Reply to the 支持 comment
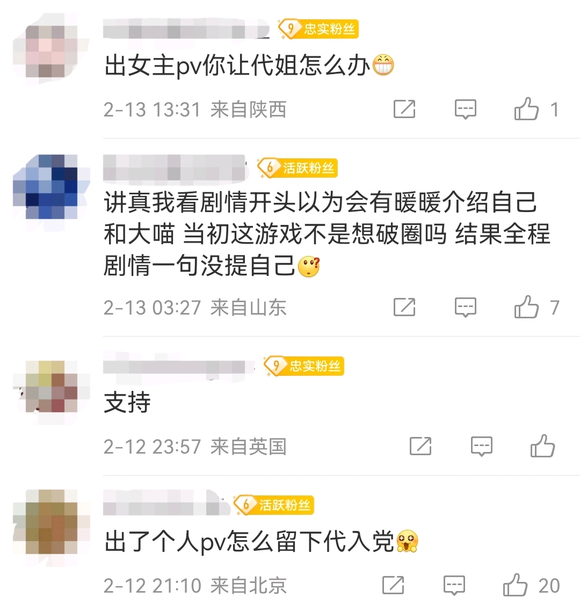The image size is (580, 598). [482, 446]
